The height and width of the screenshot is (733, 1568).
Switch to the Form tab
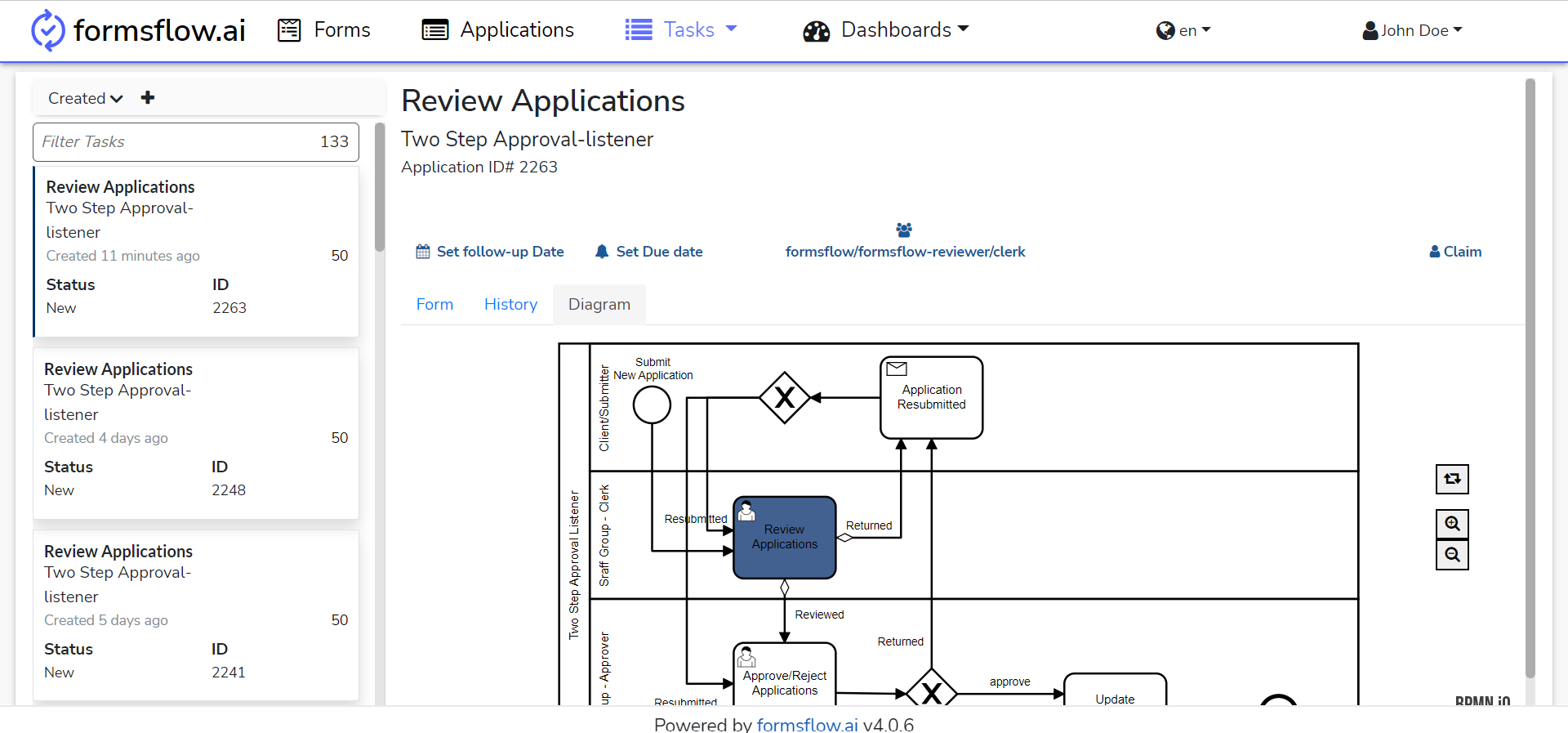coord(434,304)
